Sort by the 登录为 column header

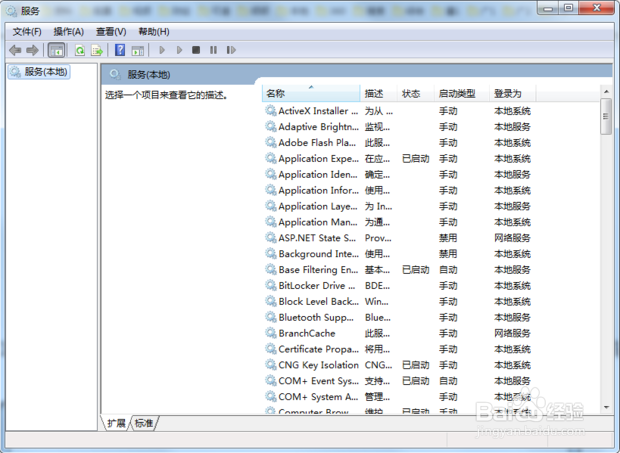[x=513, y=94]
